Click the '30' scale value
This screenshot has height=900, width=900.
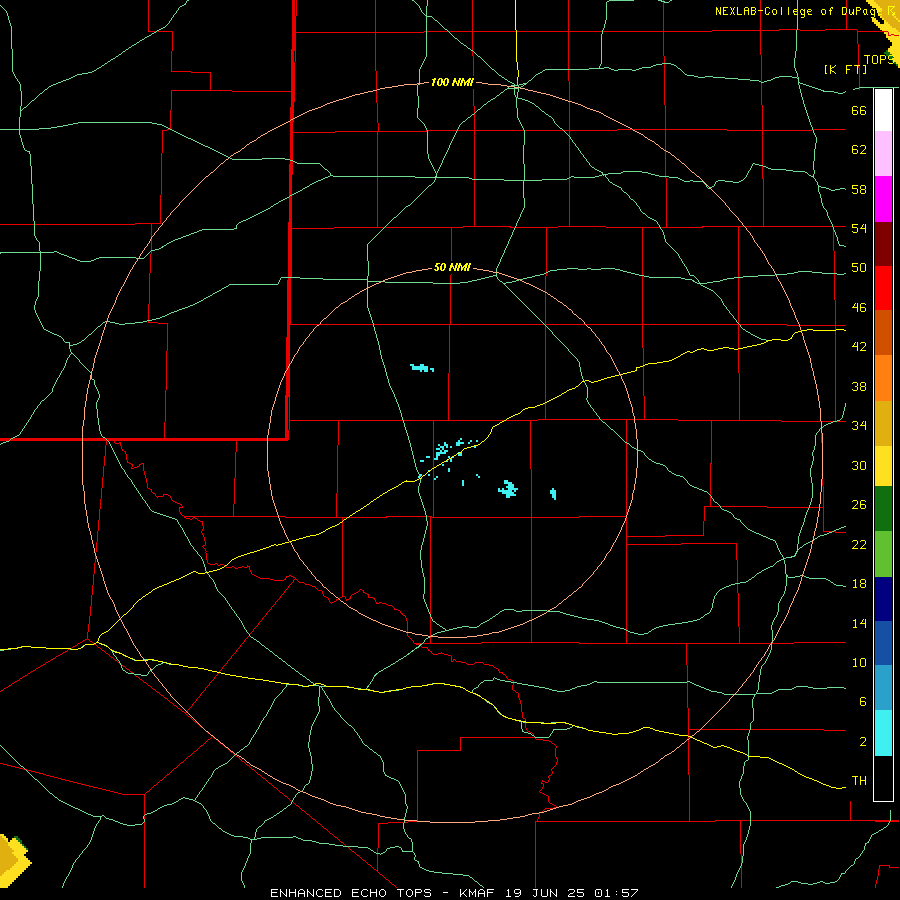(x=859, y=465)
